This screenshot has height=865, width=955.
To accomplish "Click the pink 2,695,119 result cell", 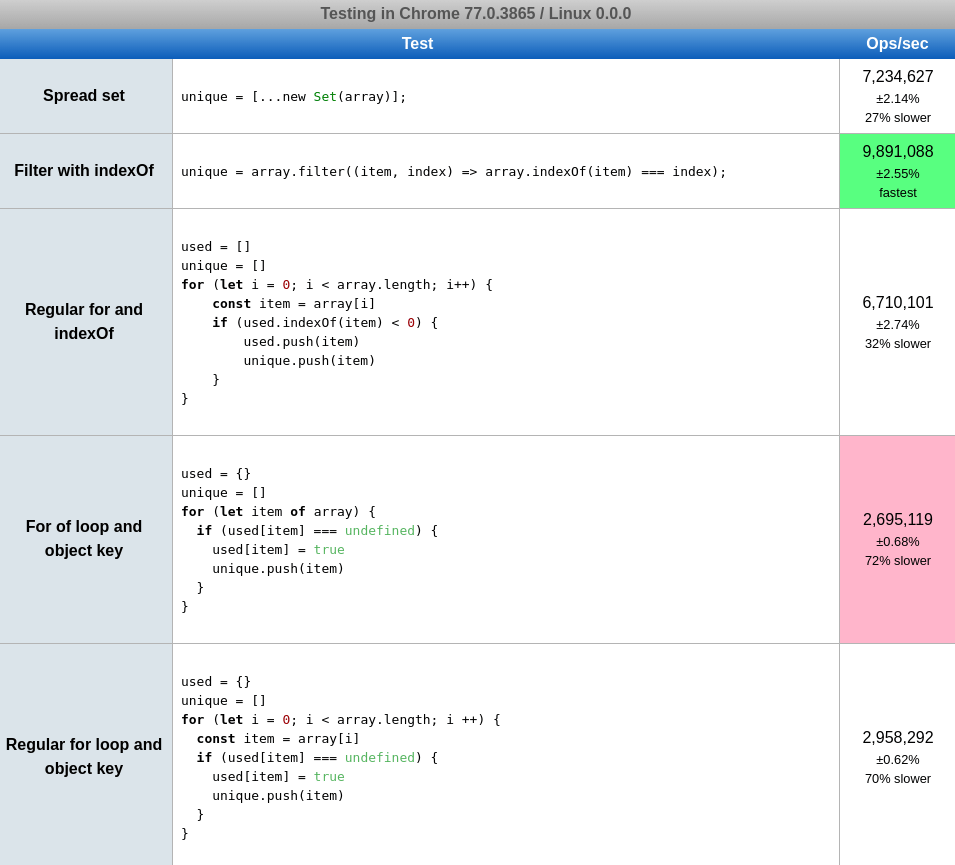I will click(x=897, y=540).
